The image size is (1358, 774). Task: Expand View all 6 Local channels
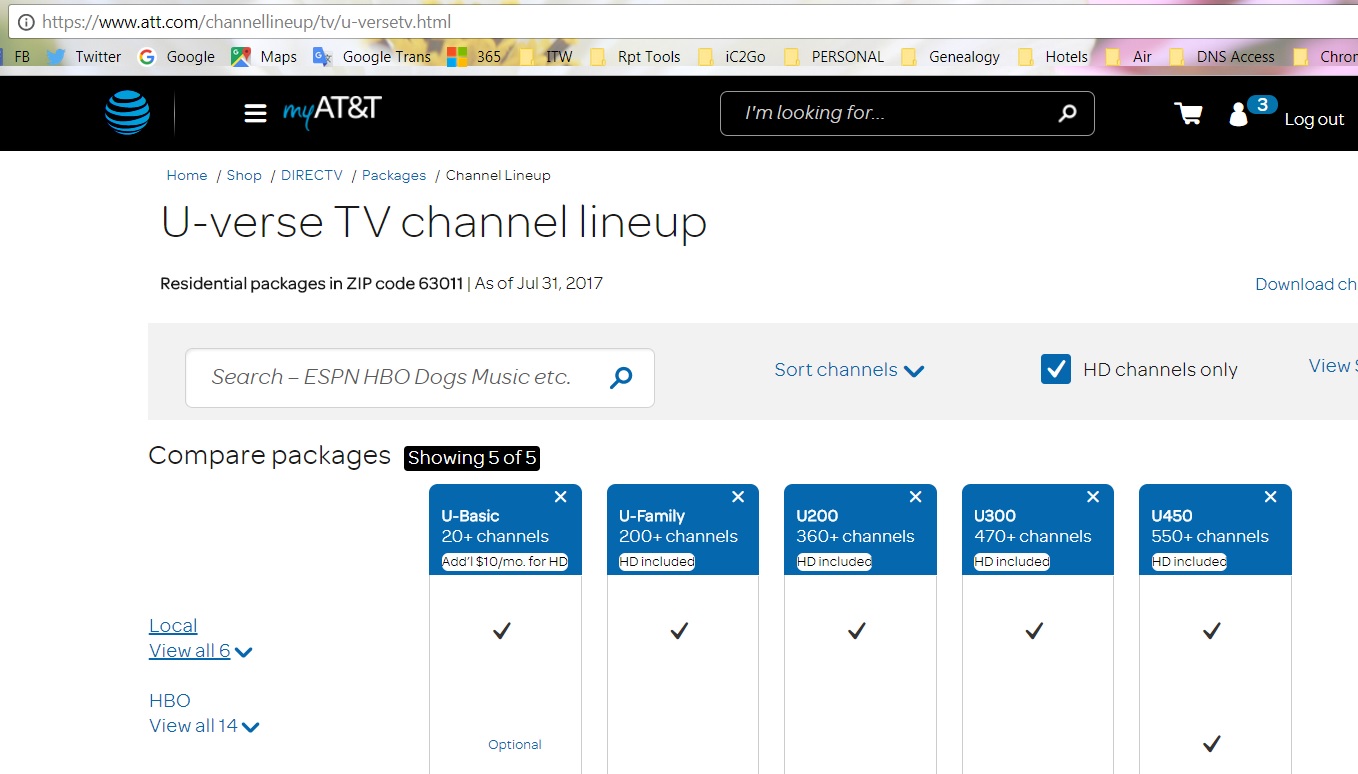[x=200, y=650]
